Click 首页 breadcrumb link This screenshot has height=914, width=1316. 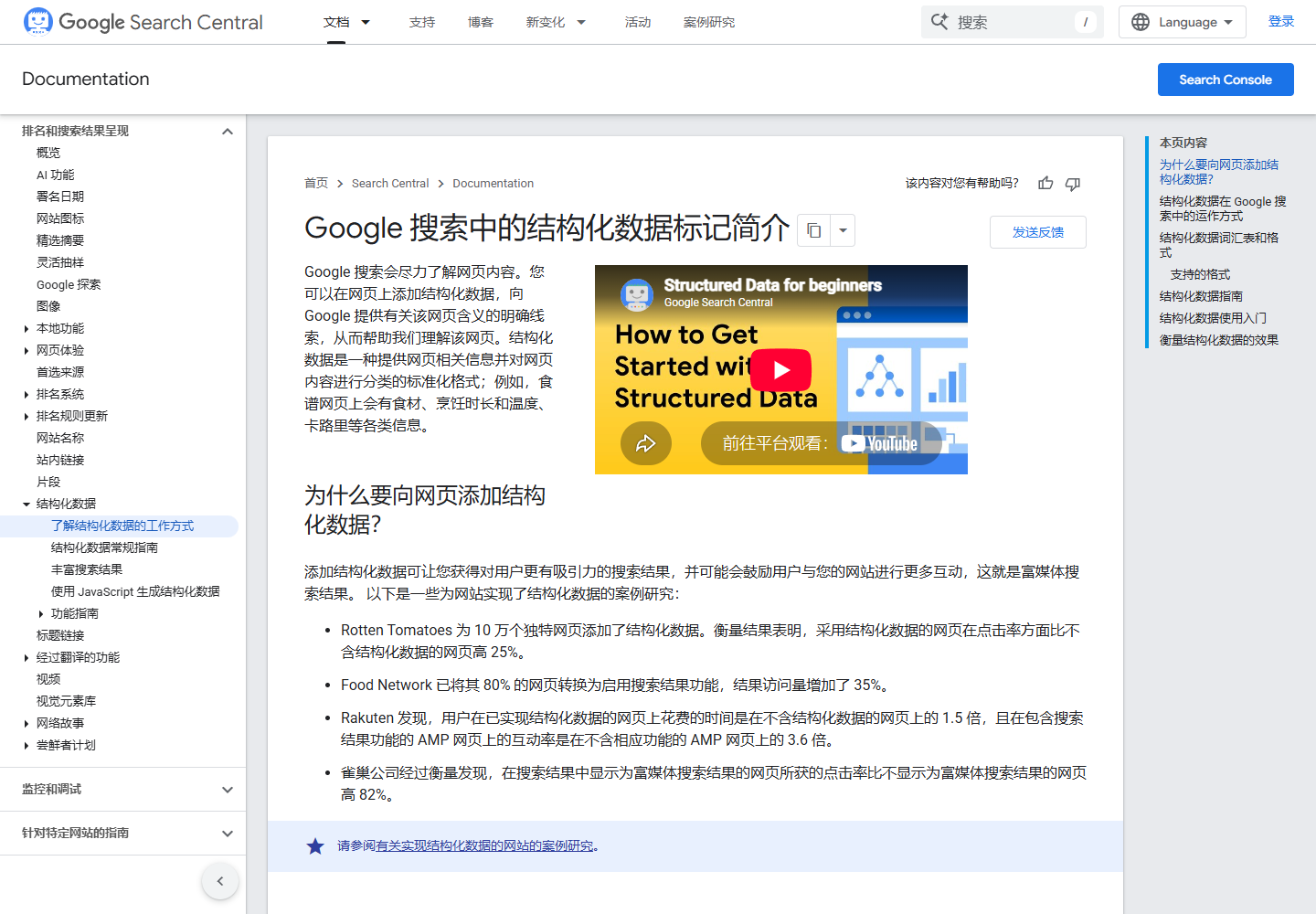coord(316,184)
